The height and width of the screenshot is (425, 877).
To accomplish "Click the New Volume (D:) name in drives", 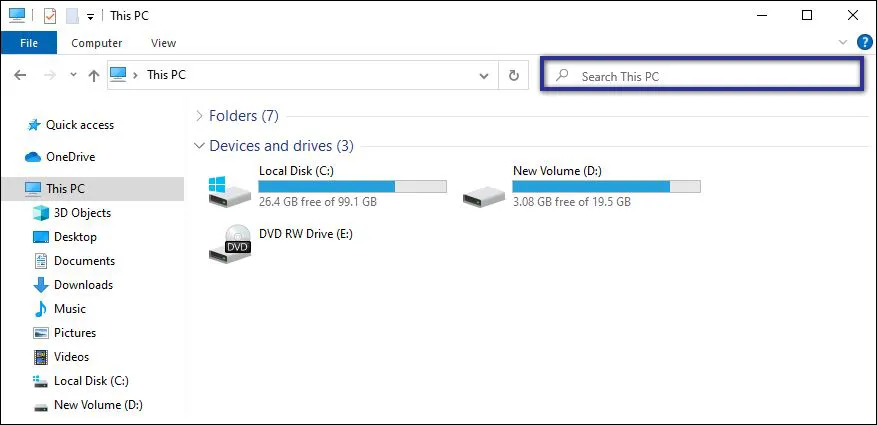I will point(557,171).
